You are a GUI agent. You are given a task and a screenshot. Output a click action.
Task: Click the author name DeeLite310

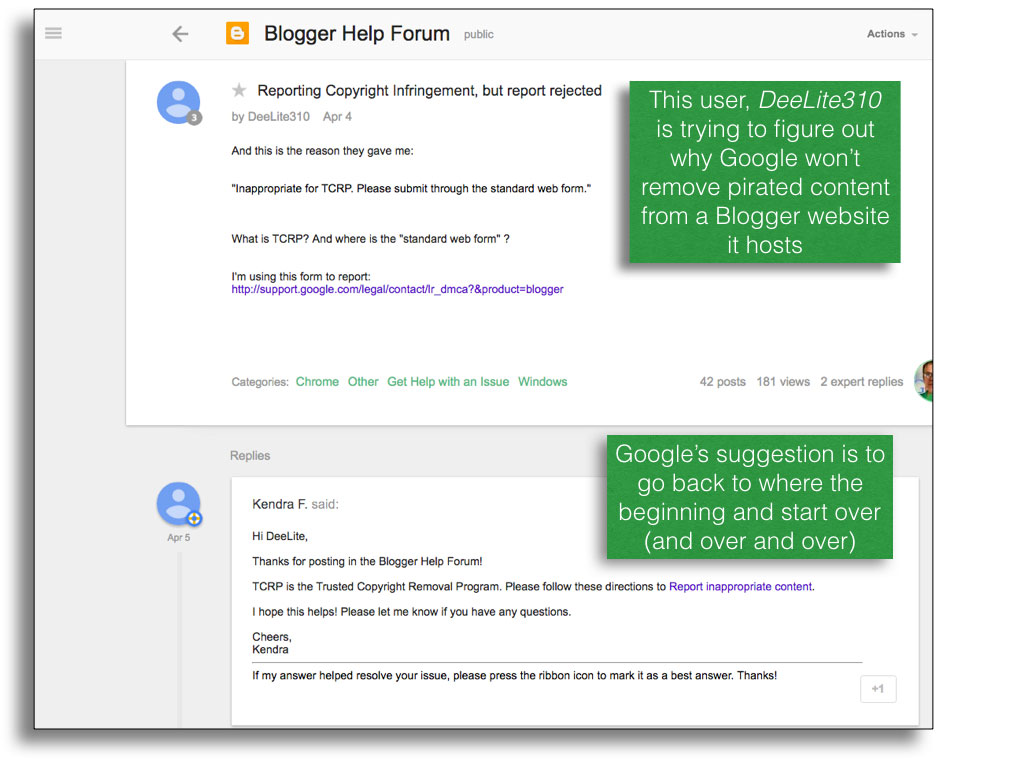[x=279, y=117]
